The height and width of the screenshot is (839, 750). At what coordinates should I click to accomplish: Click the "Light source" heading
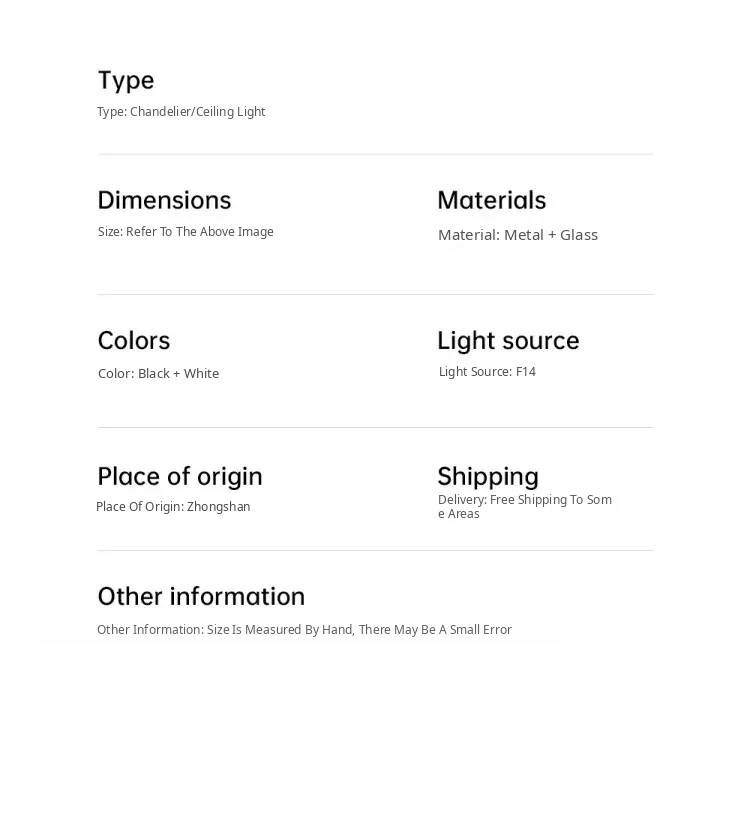(508, 340)
